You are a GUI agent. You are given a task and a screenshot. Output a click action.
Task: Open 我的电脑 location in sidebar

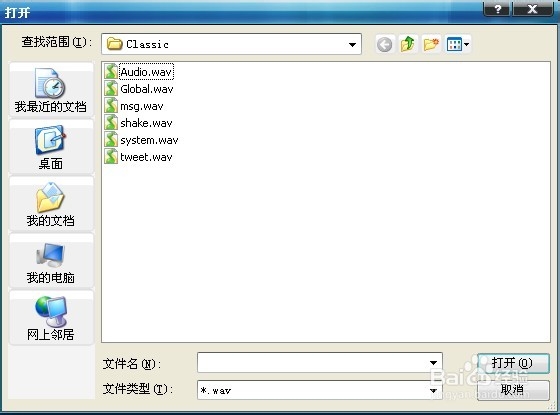tap(51, 261)
